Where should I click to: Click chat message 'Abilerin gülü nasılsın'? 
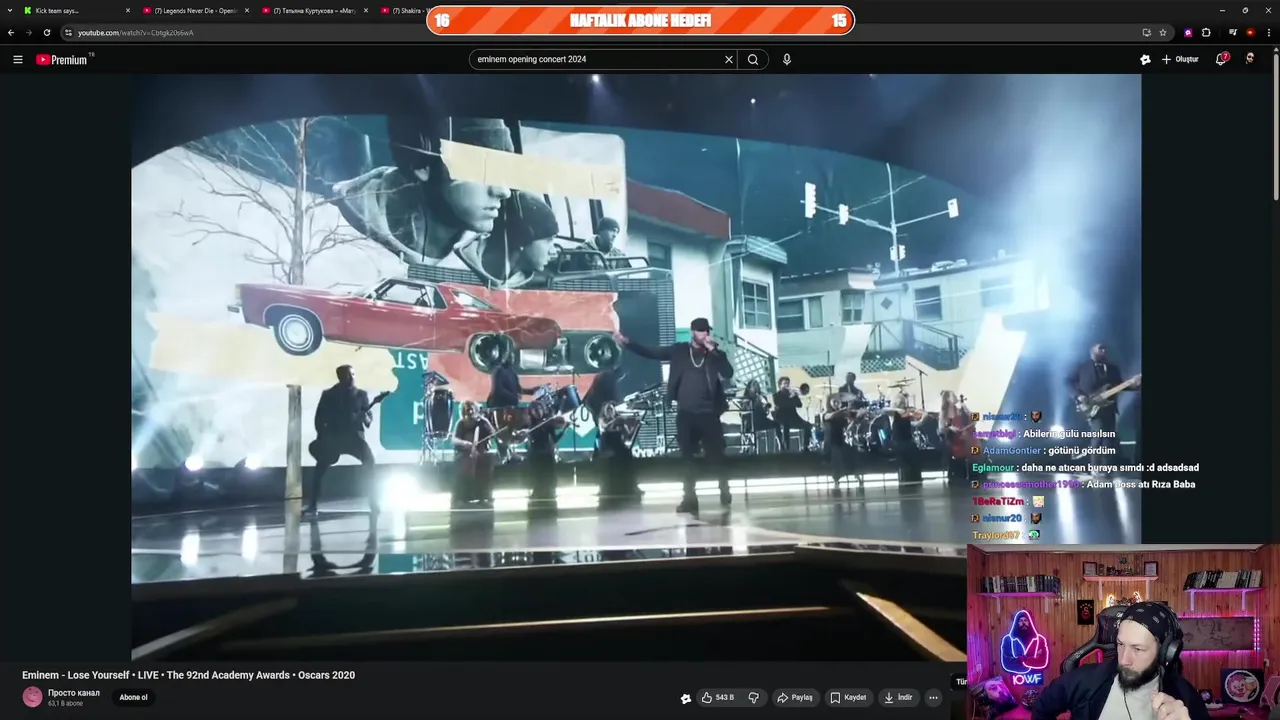coord(1067,434)
